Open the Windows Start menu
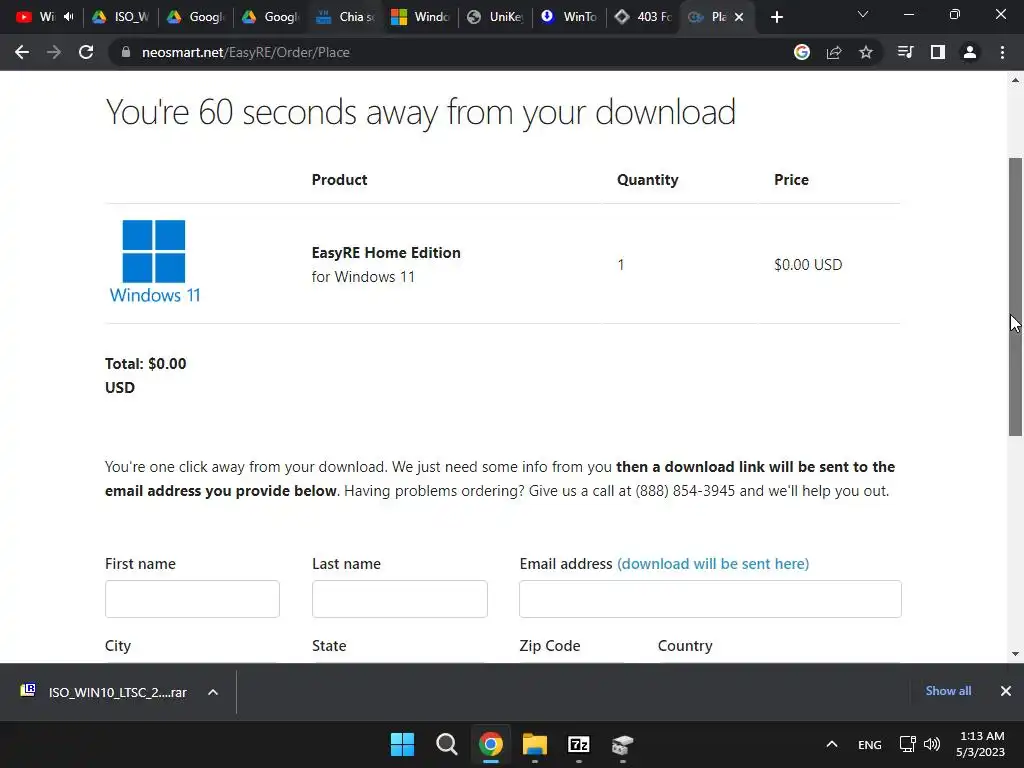This screenshot has width=1024, height=768. (x=402, y=744)
